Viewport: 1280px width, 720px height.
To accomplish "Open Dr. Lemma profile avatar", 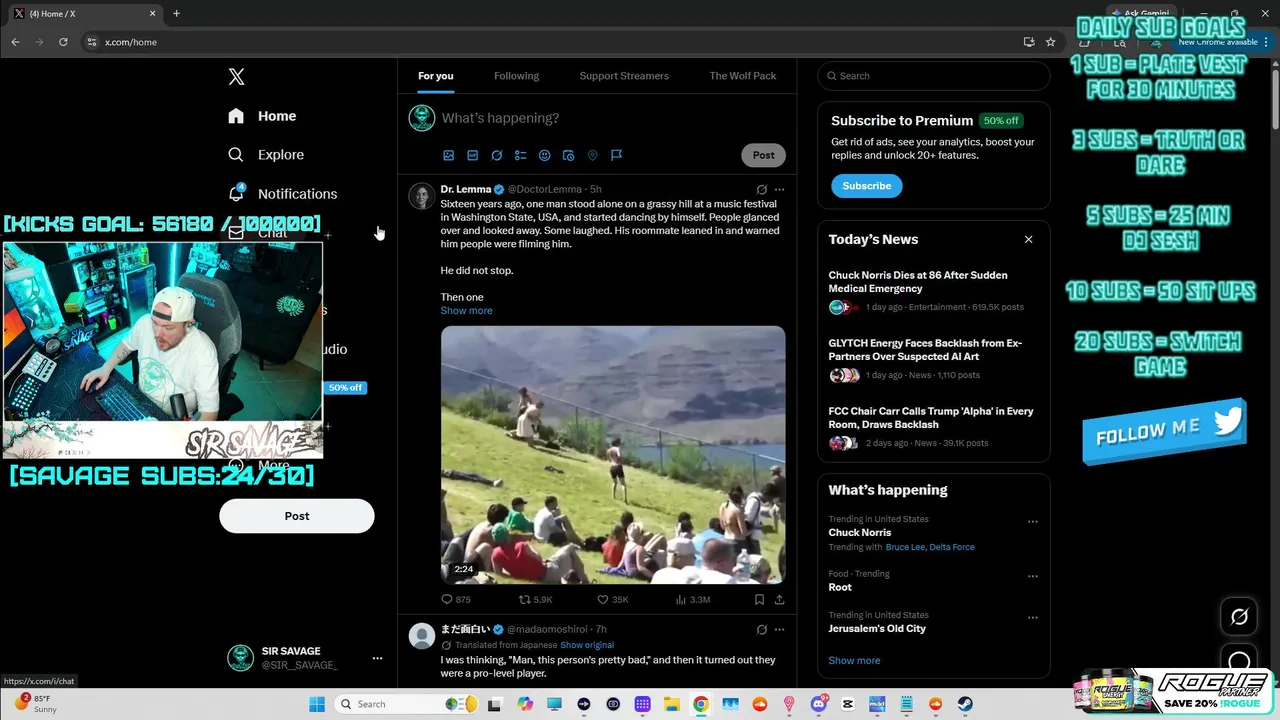I will point(421,196).
